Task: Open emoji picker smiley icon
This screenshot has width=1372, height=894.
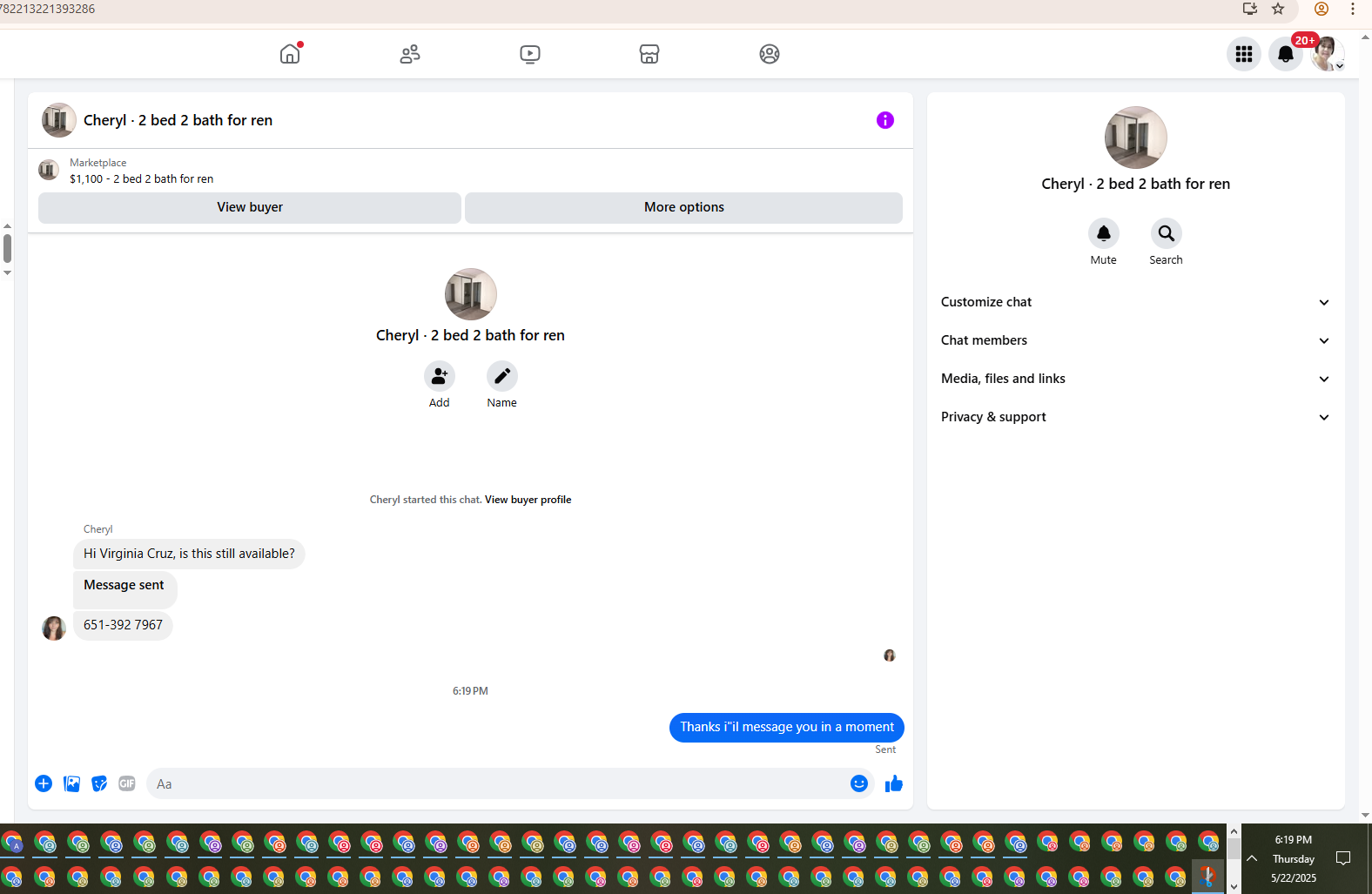Action: pos(859,783)
